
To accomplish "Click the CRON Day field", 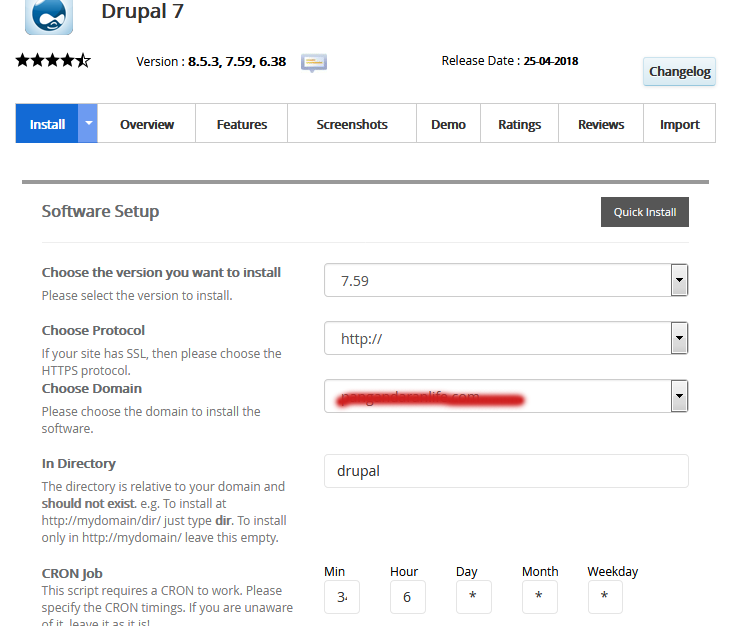I will click(x=473, y=597).
